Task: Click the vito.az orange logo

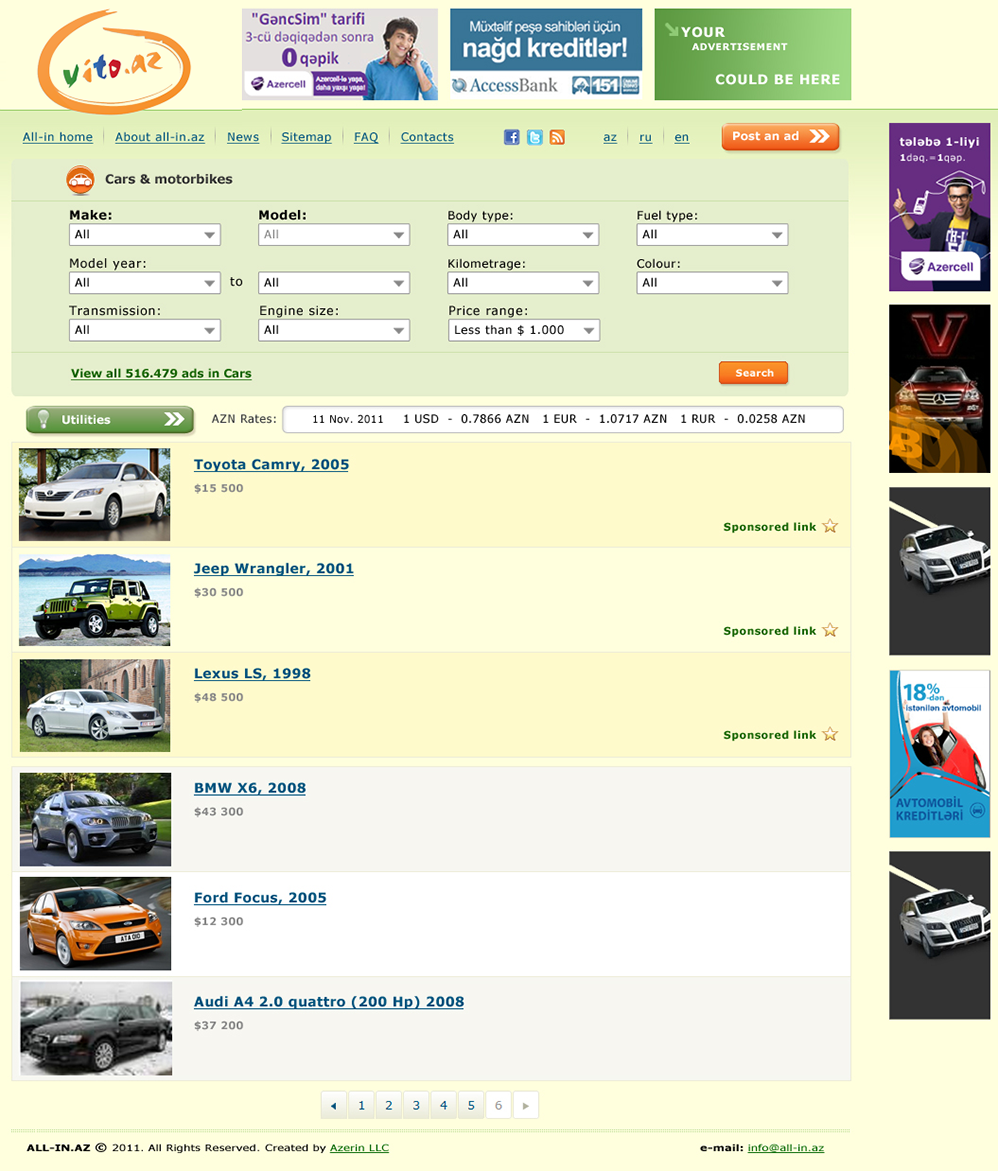Action: click(114, 61)
